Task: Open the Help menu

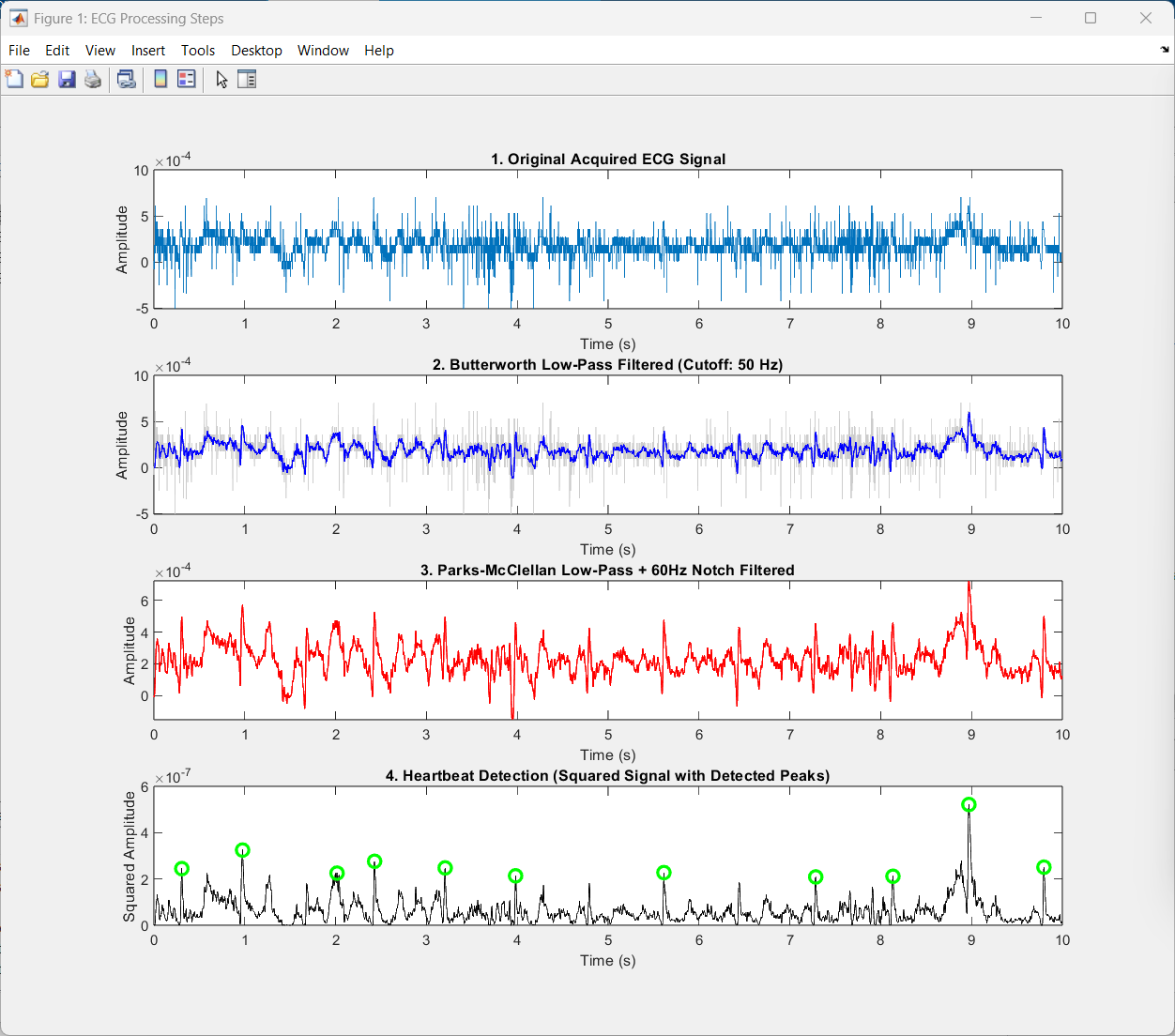Action: [379, 51]
